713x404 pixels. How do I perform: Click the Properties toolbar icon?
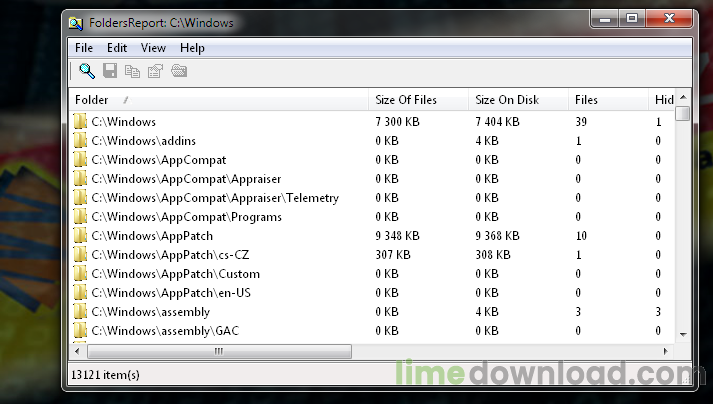tap(156, 71)
